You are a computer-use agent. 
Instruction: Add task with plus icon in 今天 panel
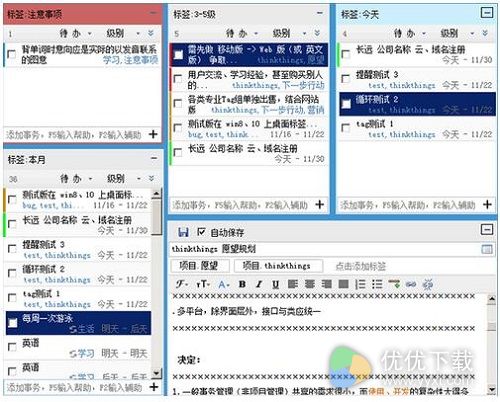[x=487, y=204]
